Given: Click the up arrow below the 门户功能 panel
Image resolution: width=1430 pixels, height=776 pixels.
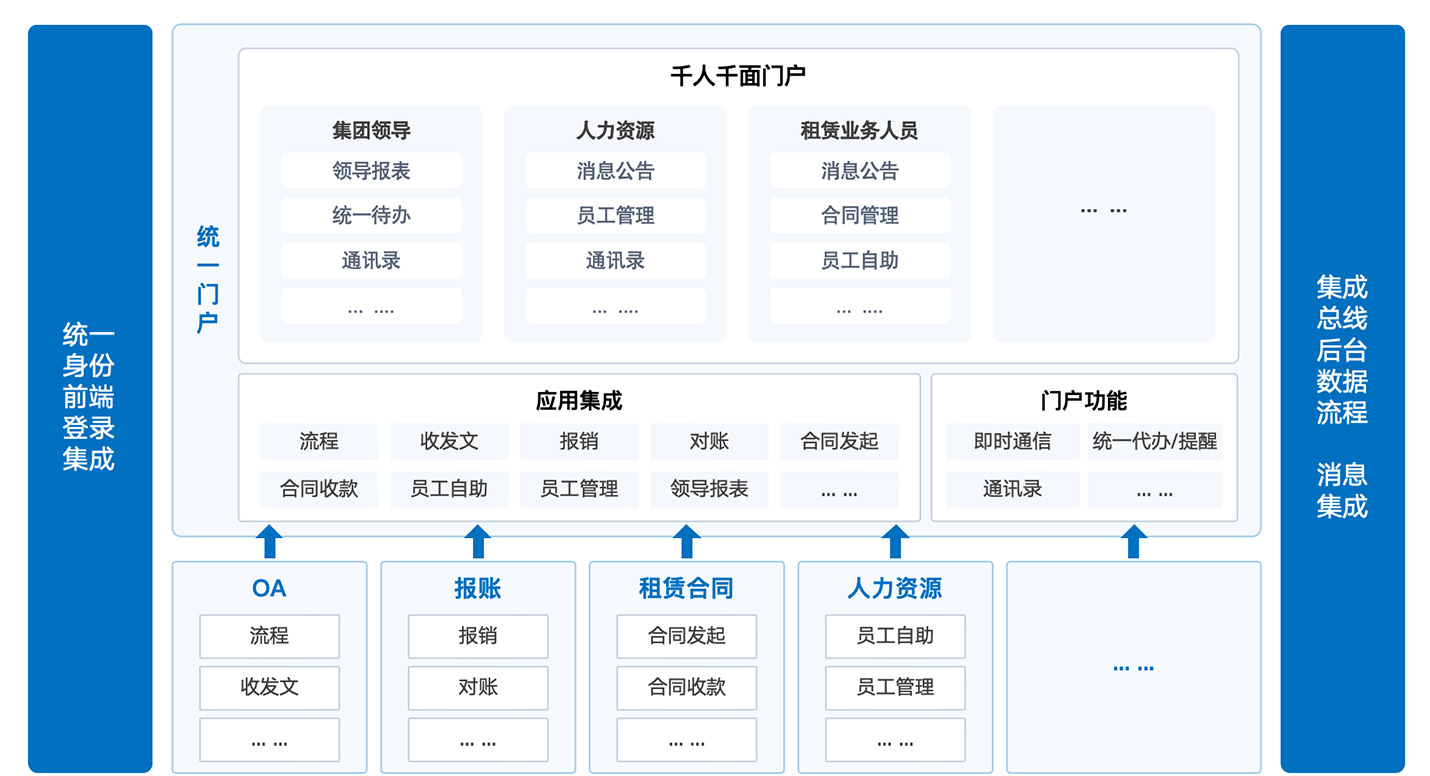Looking at the screenshot, I should click(x=1133, y=541).
